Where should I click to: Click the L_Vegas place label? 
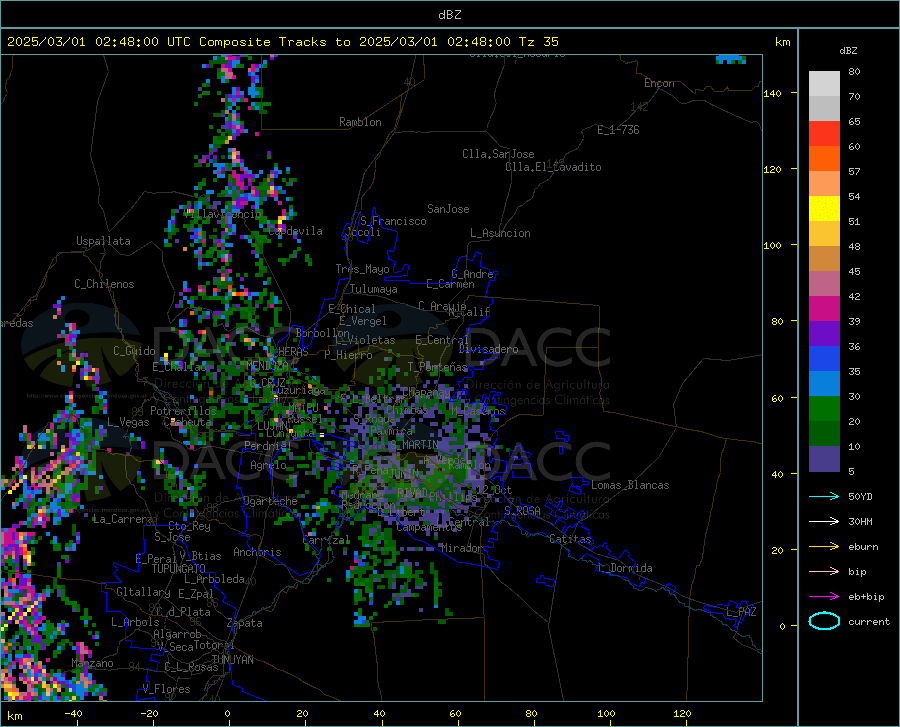(128, 422)
